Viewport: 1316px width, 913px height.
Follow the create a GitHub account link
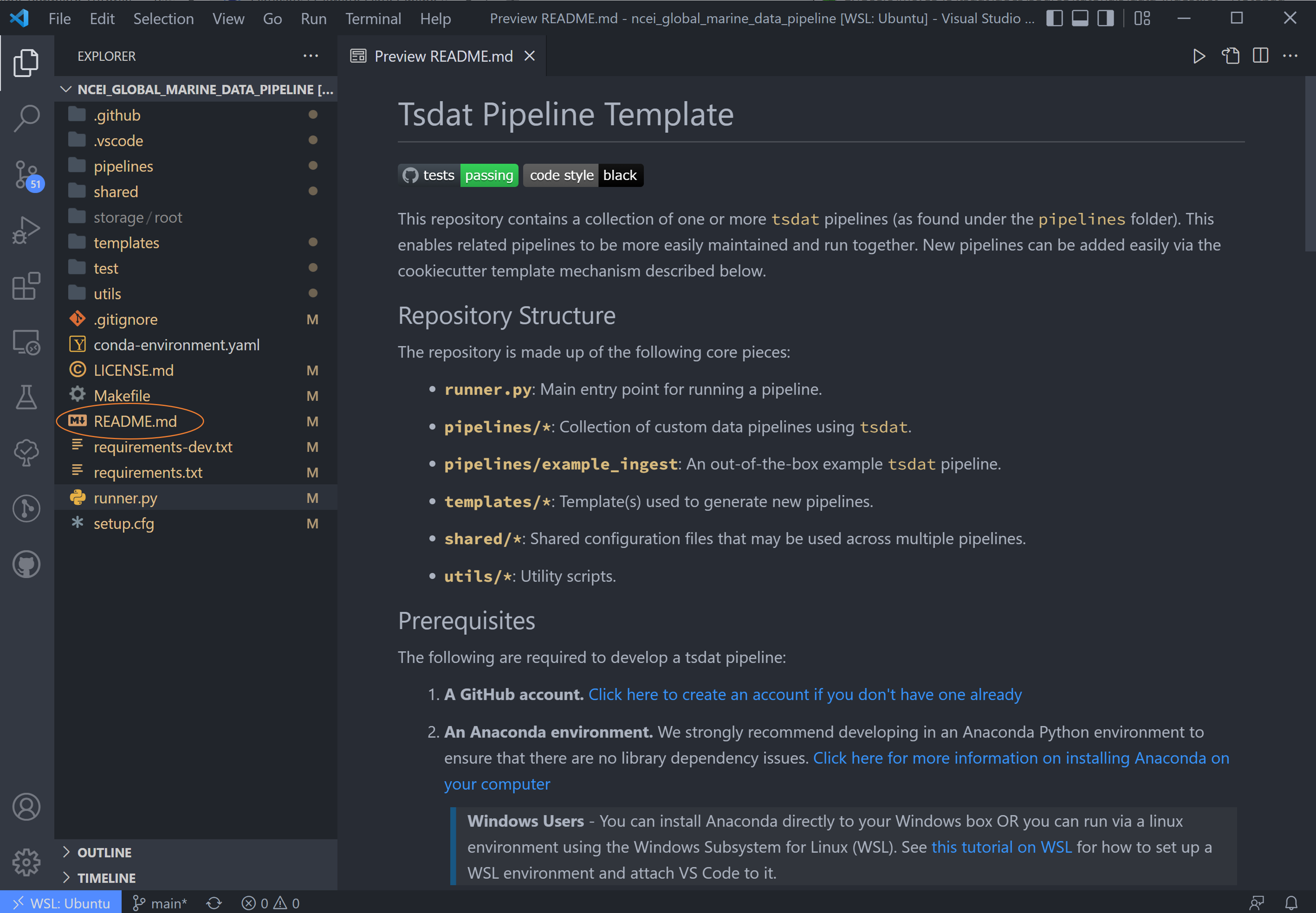coord(804,695)
